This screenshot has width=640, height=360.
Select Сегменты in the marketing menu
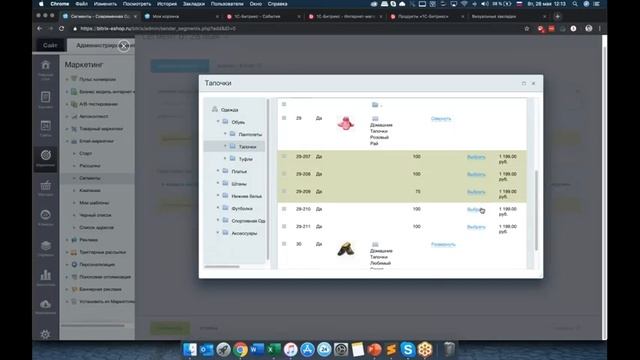click(x=90, y=178)
